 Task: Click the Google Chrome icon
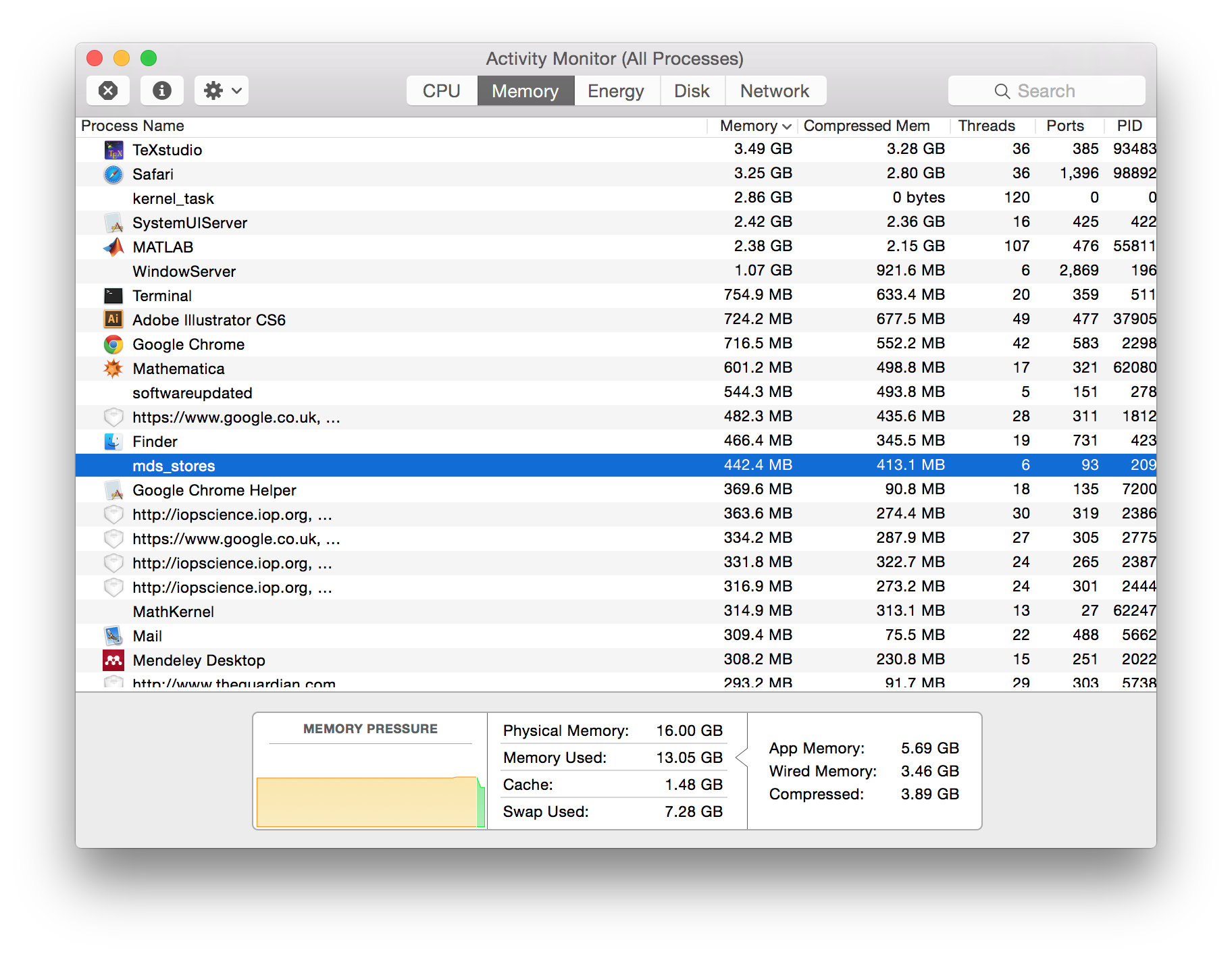tap(113, 344)
